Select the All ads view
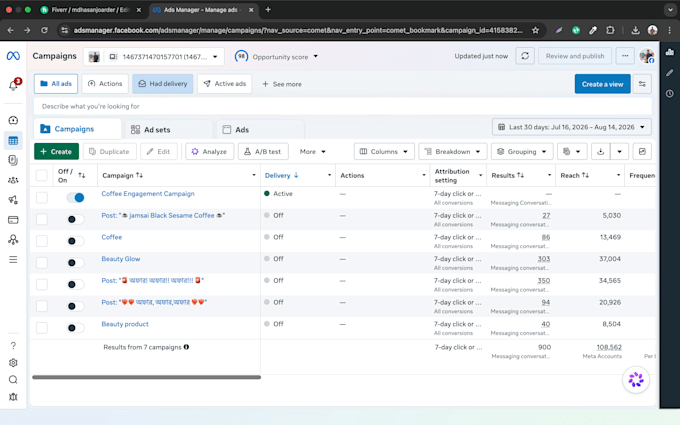Viewport: 680px width, 425px height. [x=56, y=84]
